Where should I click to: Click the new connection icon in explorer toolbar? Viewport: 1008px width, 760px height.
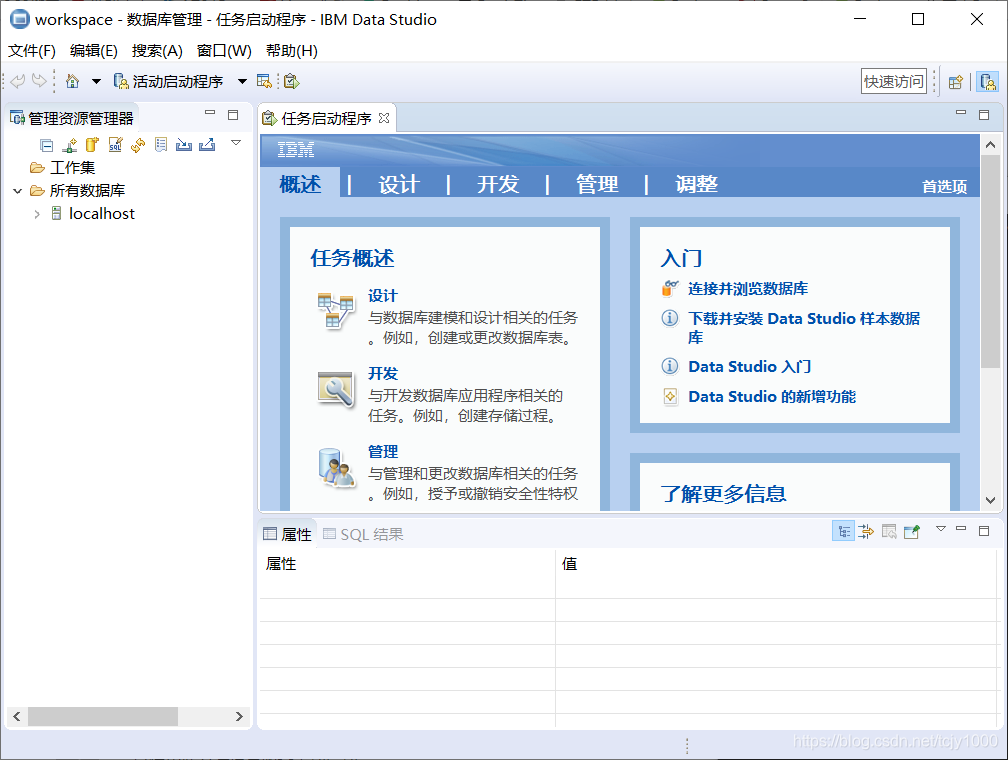[69, 145]
